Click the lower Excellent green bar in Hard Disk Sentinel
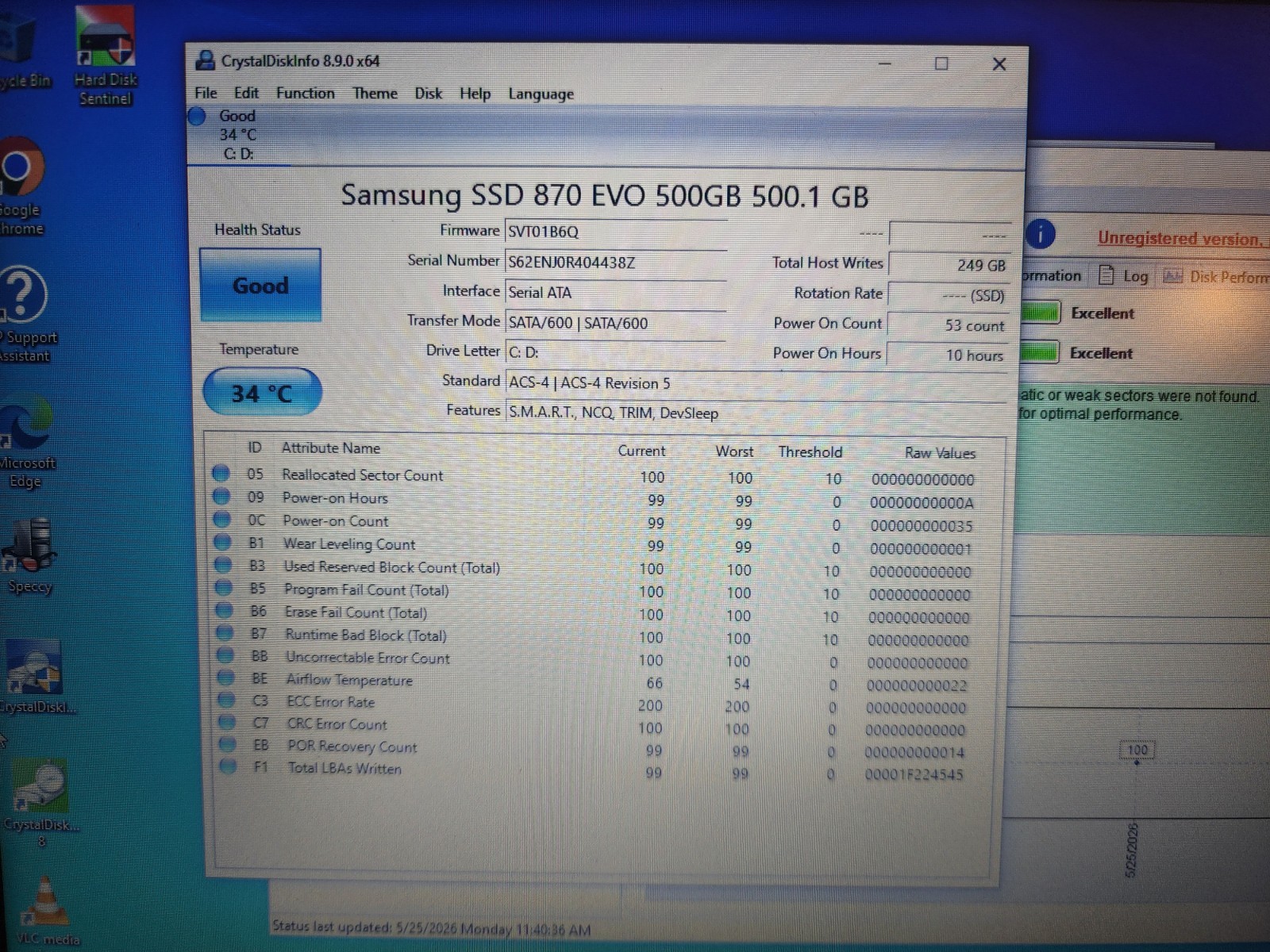 coord(1040,352)
